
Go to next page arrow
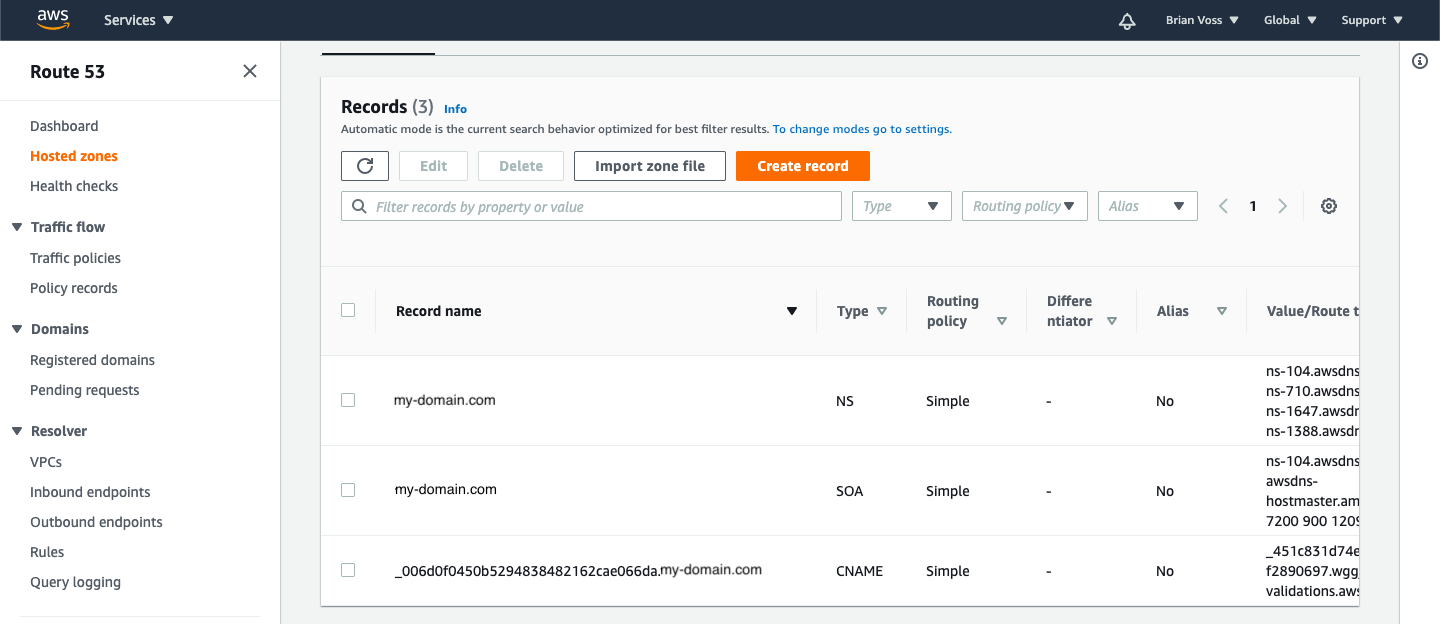coord(1283,206)
